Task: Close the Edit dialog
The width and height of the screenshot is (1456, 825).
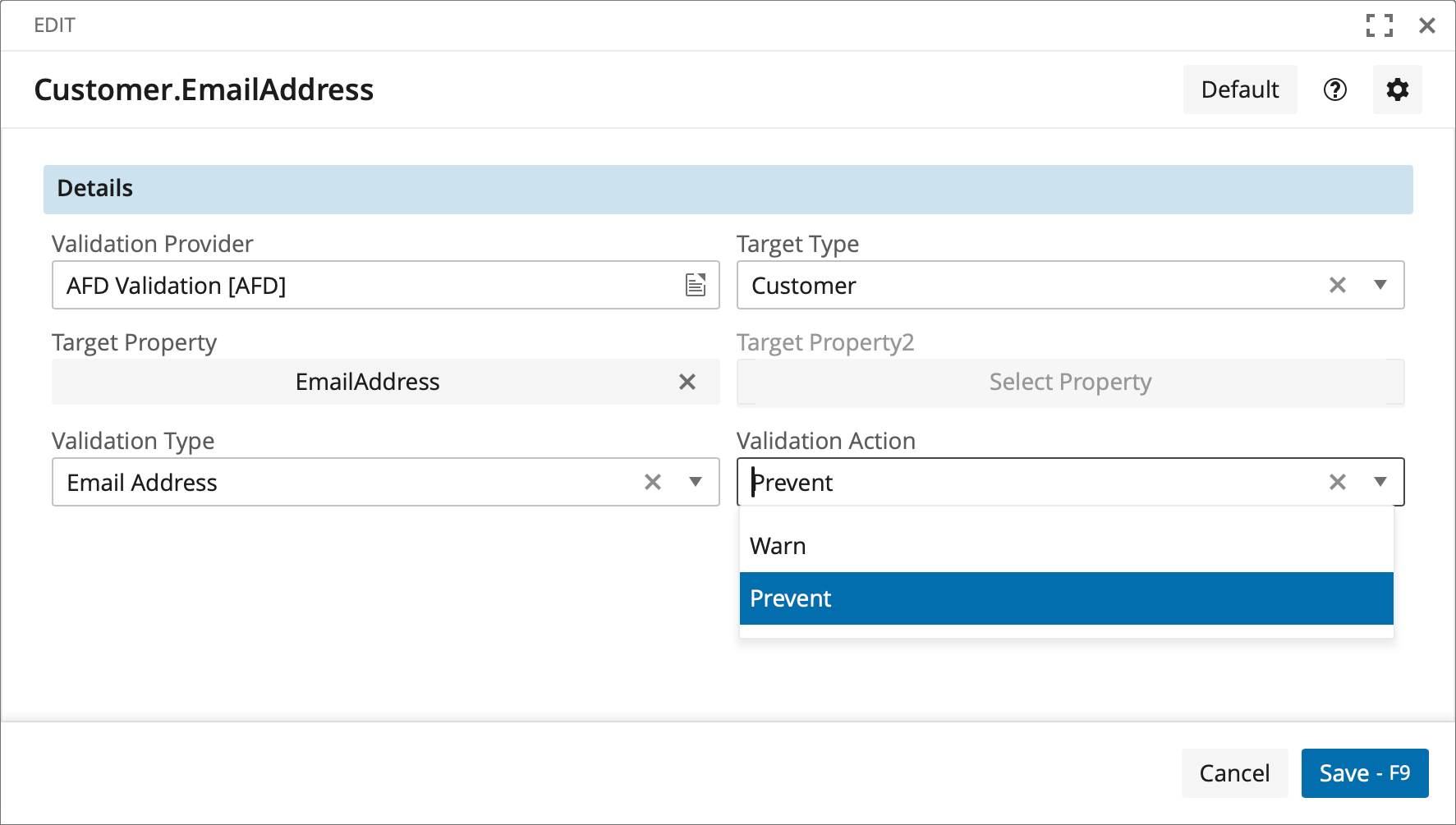Action: click(x=1427, y=25)
